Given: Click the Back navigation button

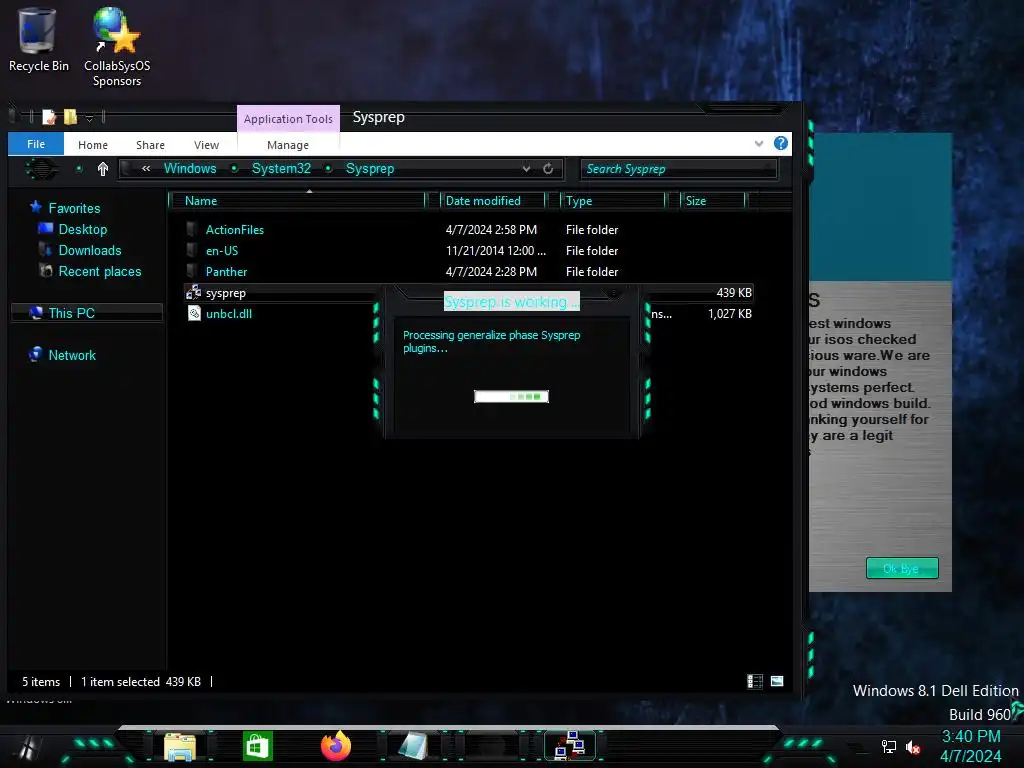Looking at the screenshot, I should pos(42,168).
